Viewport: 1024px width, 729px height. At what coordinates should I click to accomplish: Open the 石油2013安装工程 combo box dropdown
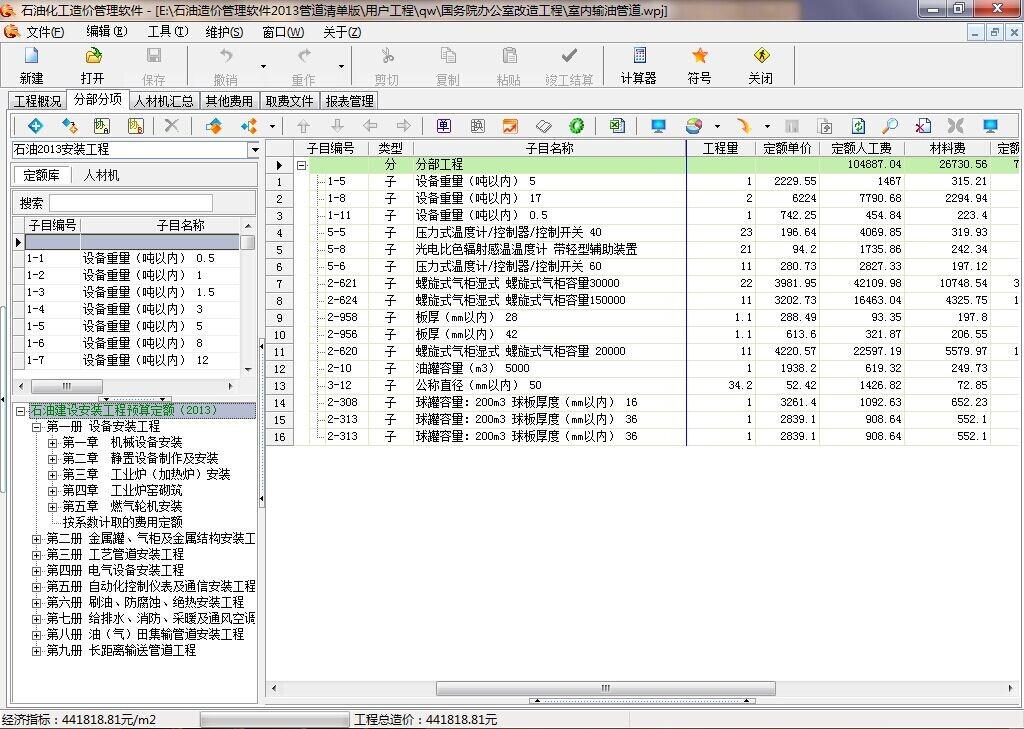coord(254,150)
